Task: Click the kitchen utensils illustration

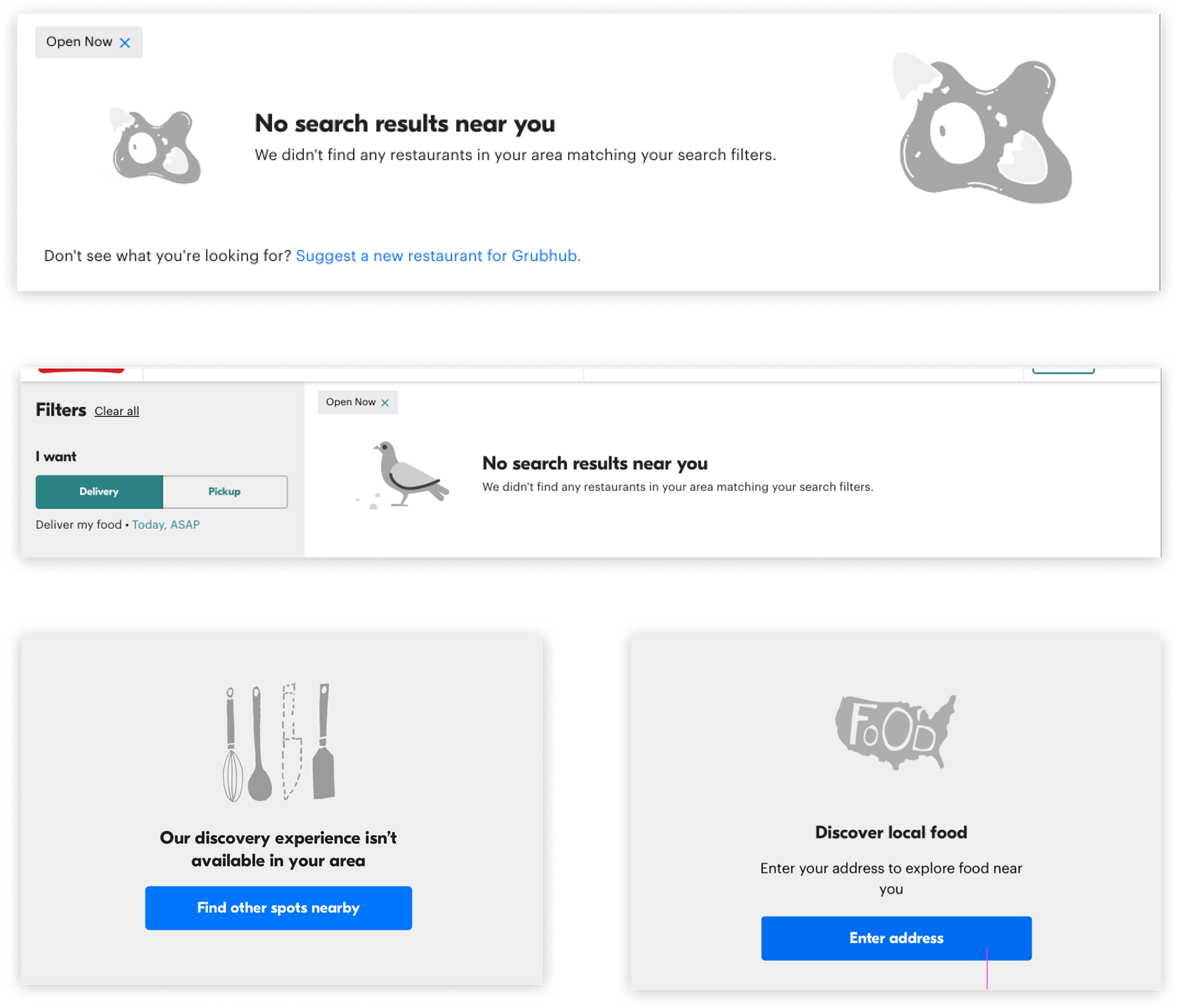Action: (x=279, y=742)
